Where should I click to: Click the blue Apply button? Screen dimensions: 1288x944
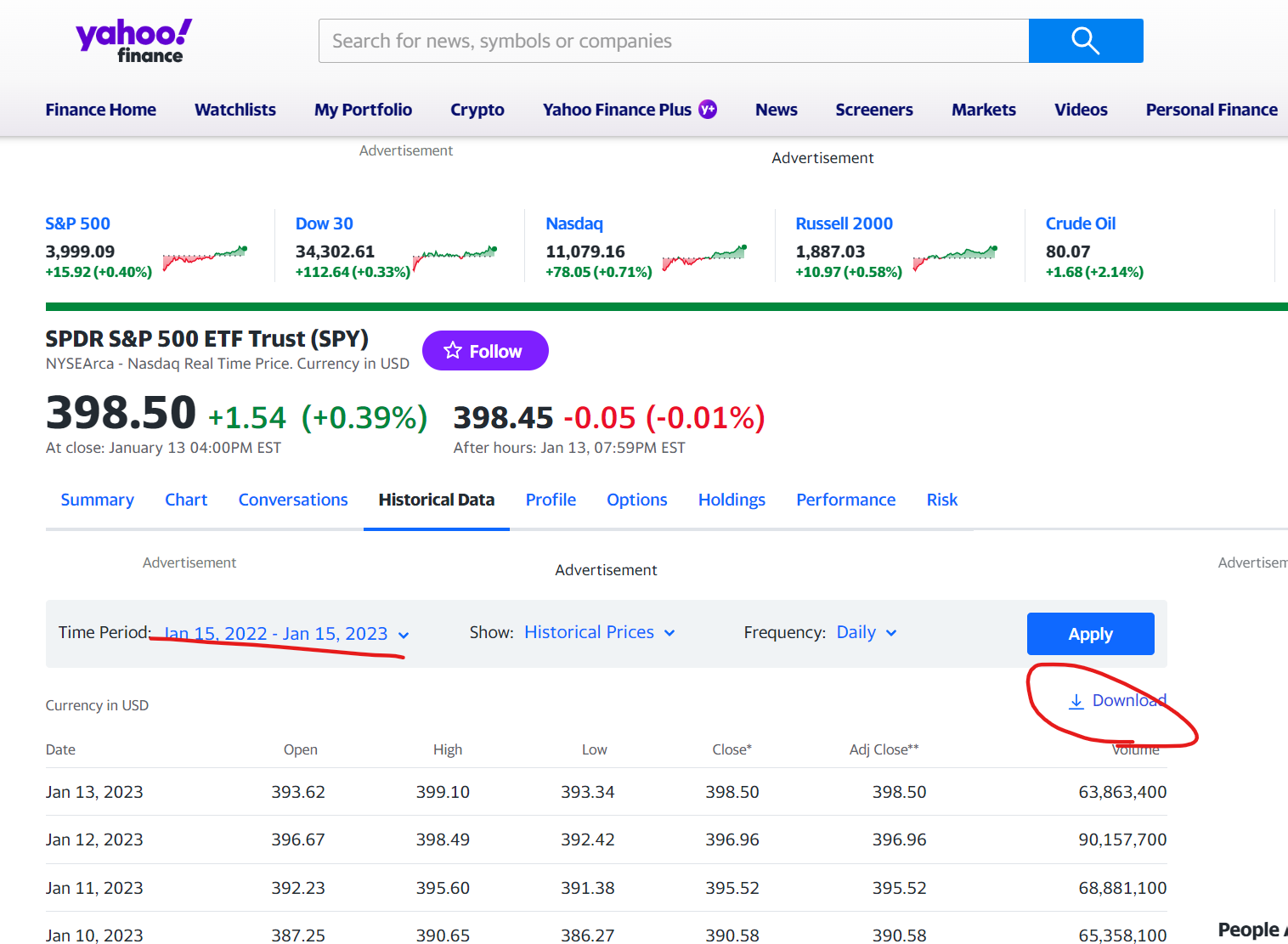tap(1090, 634)
